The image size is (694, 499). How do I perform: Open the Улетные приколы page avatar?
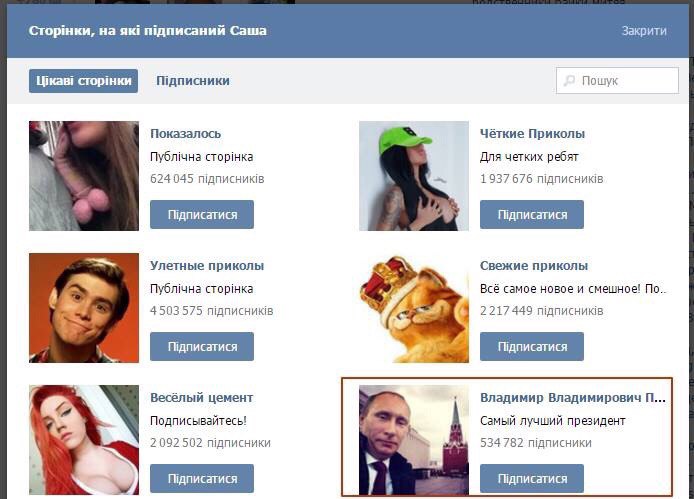84,308
